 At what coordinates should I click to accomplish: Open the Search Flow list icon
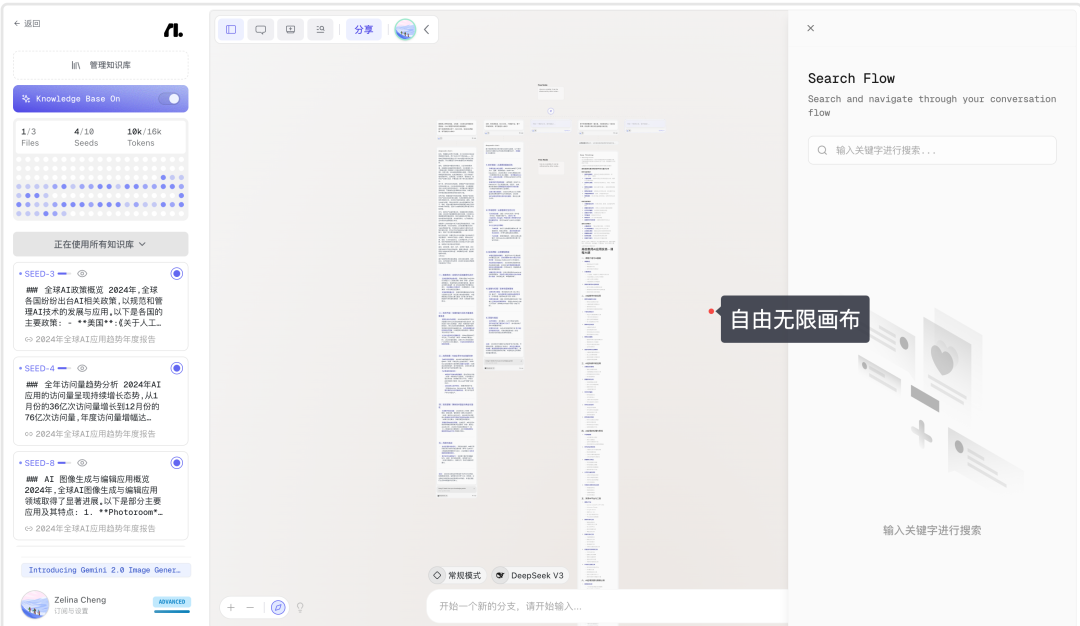[x=320, y=29]
